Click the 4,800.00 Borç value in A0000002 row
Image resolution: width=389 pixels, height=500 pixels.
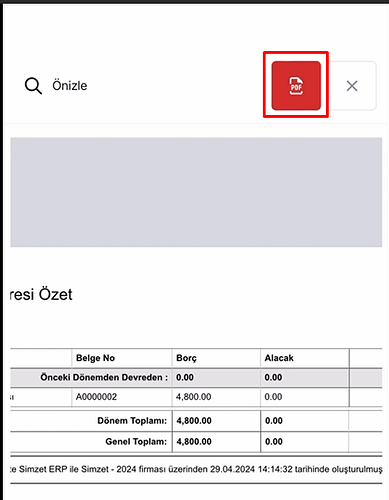point(193,397)
